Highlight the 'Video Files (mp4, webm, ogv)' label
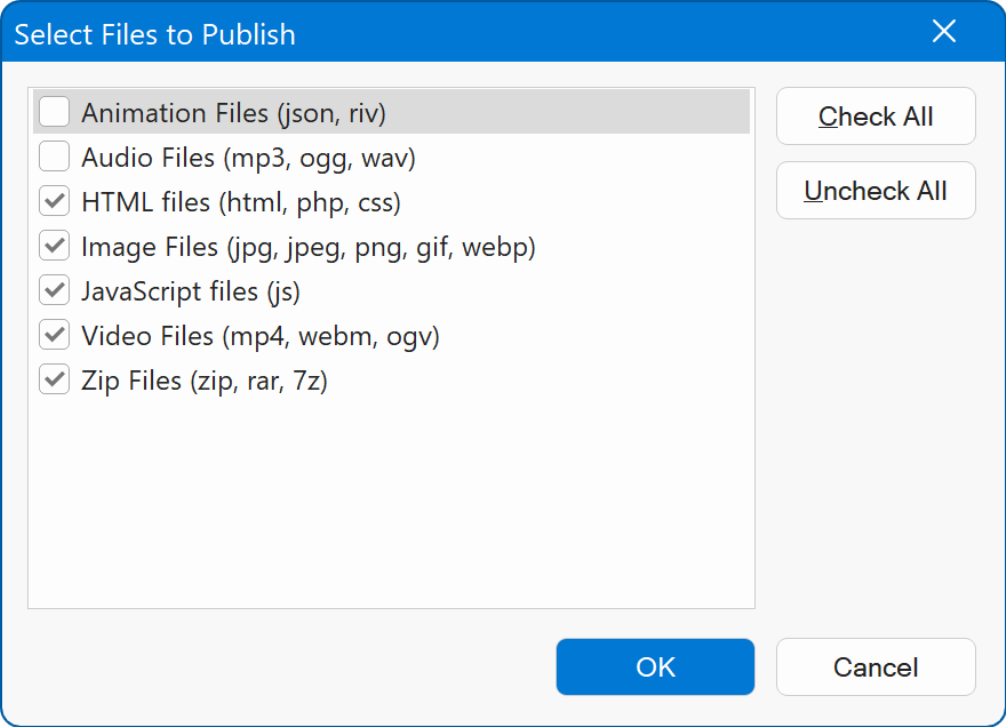 260,336
